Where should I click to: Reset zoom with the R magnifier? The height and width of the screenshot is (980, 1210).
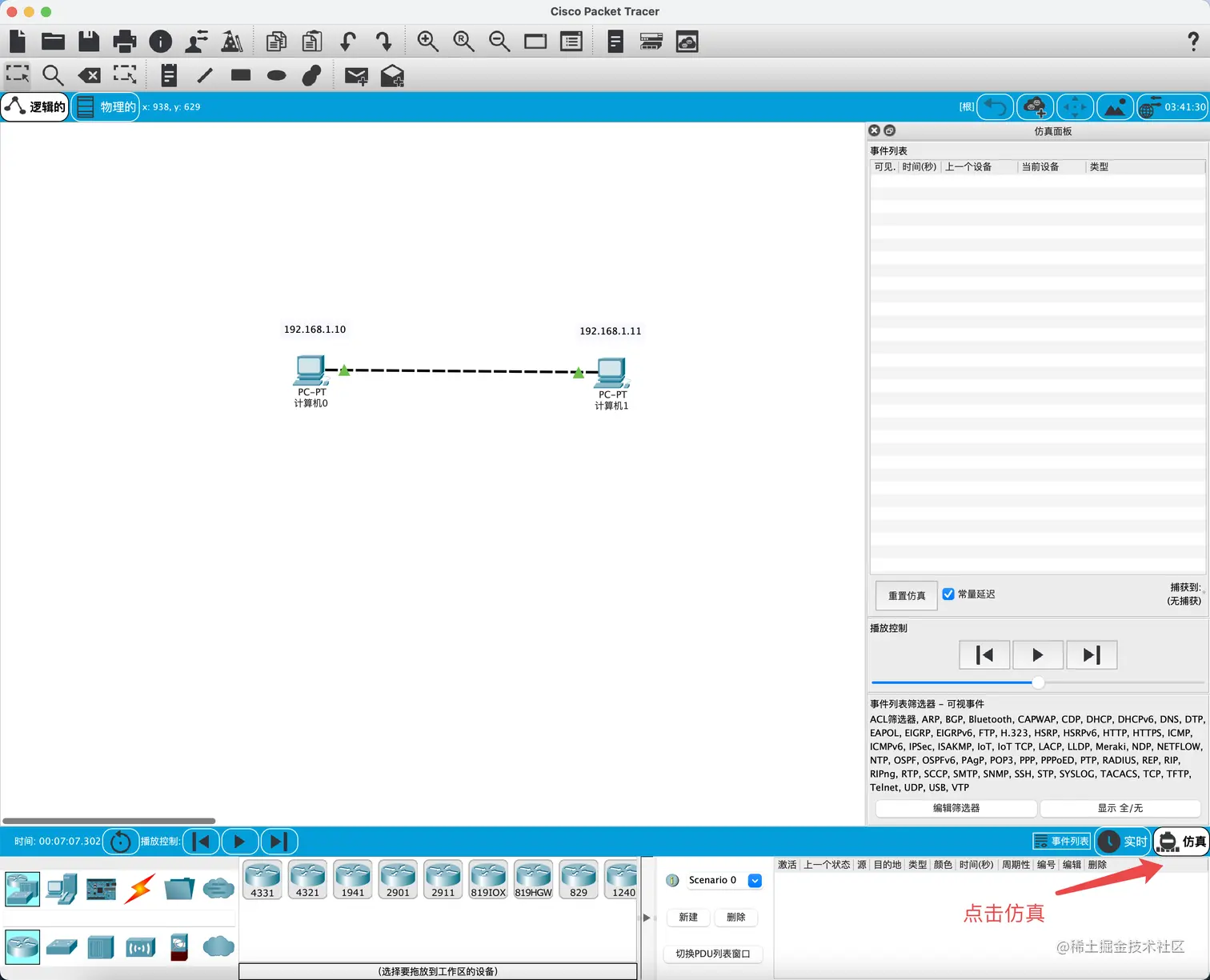point(463,42)
